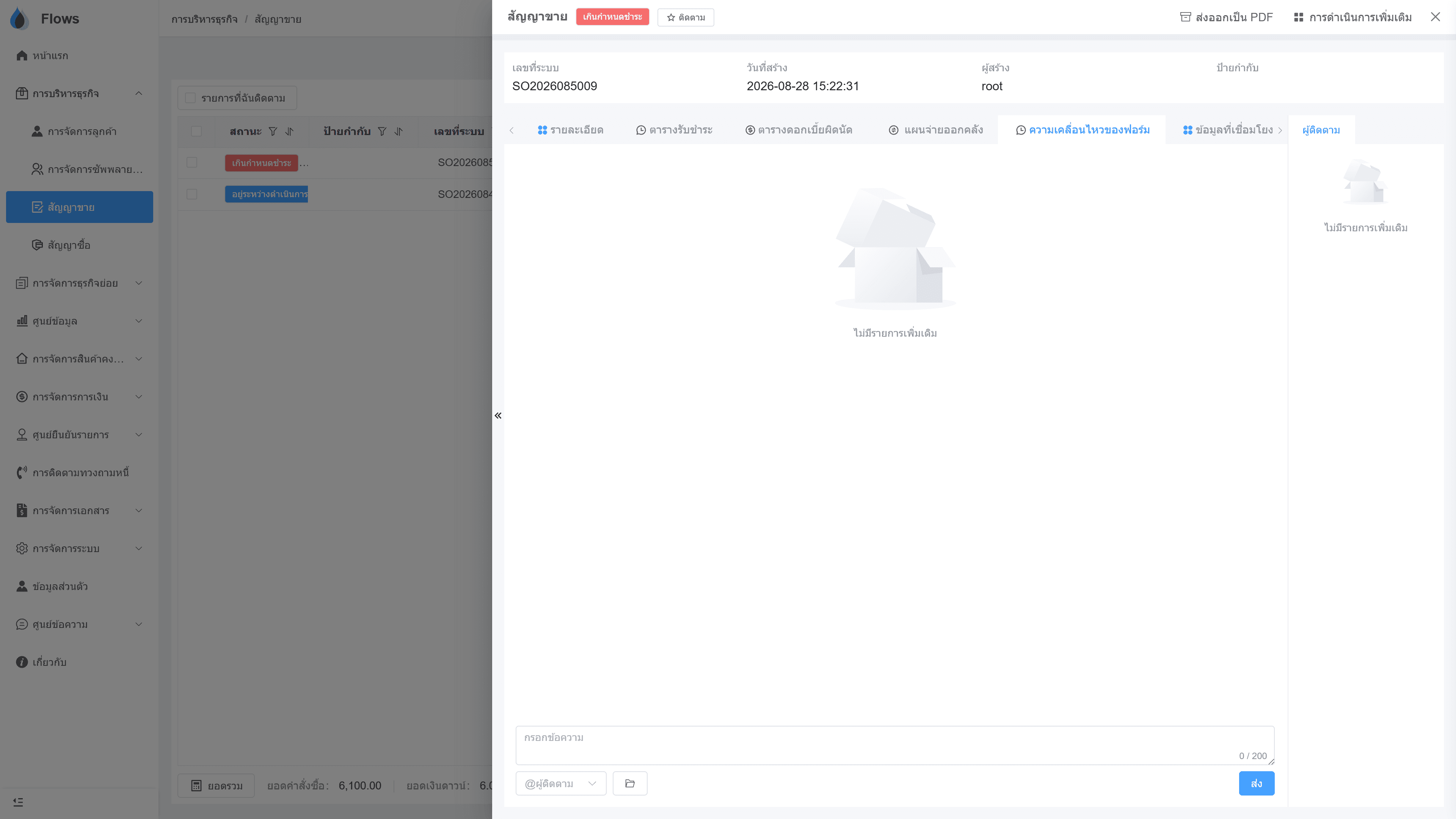Open @ผู้ติดตาม mention dropdown
Viewport: 1456px width, 819px height.
coord(561,783)
